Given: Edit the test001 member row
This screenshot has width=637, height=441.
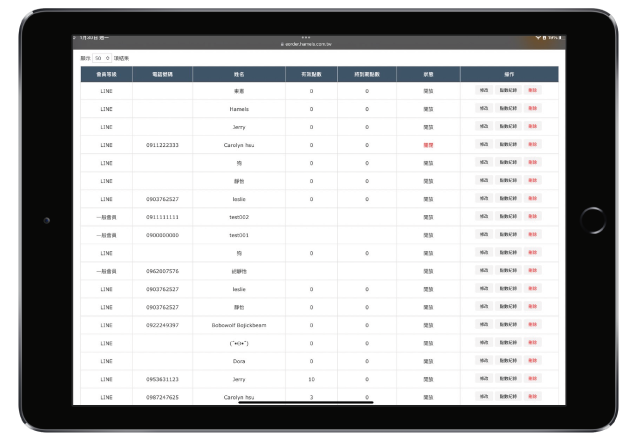Looking at the screenshot, I should [x=484, y=234].
